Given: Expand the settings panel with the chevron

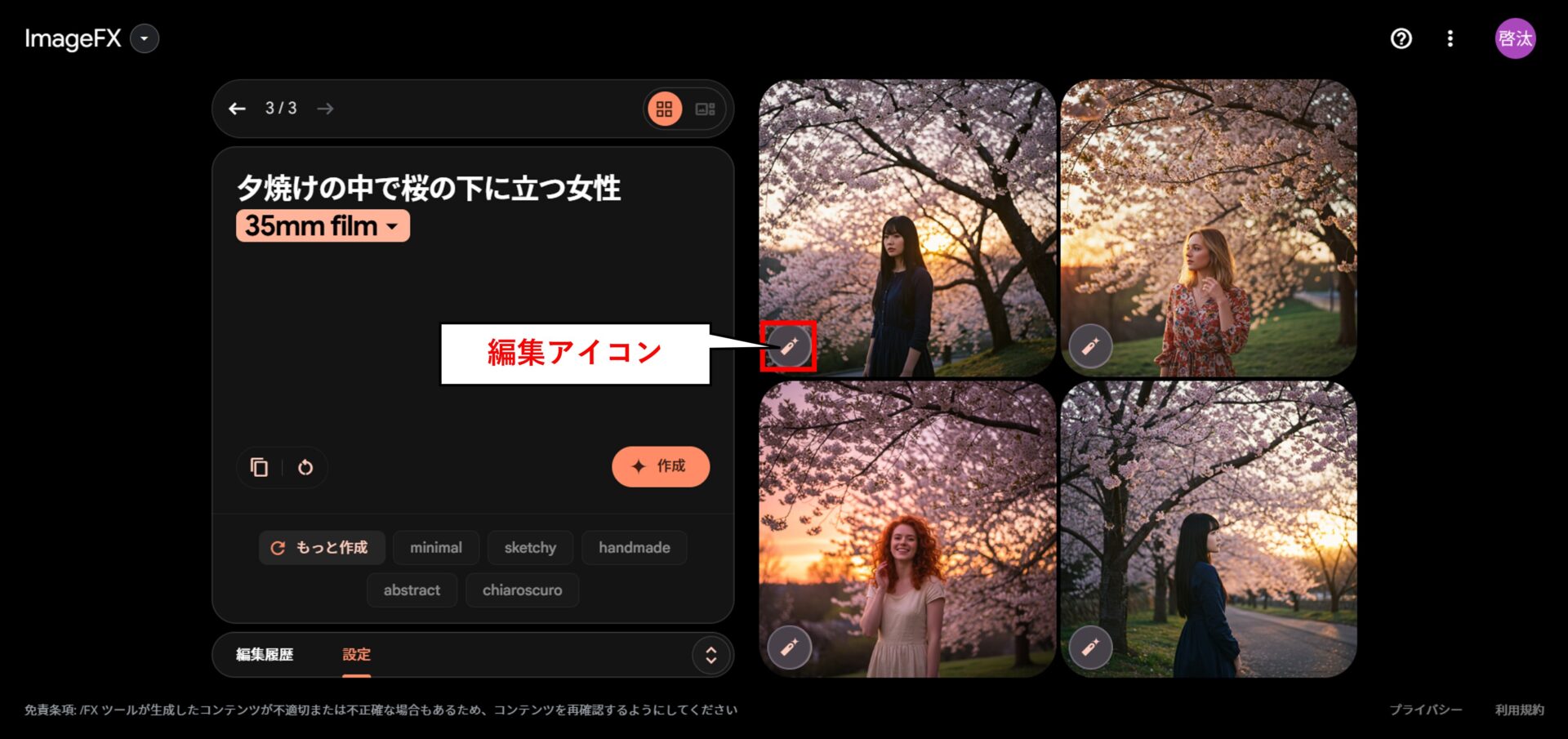Looking at the screenshot, I should [x=711, y=654].
